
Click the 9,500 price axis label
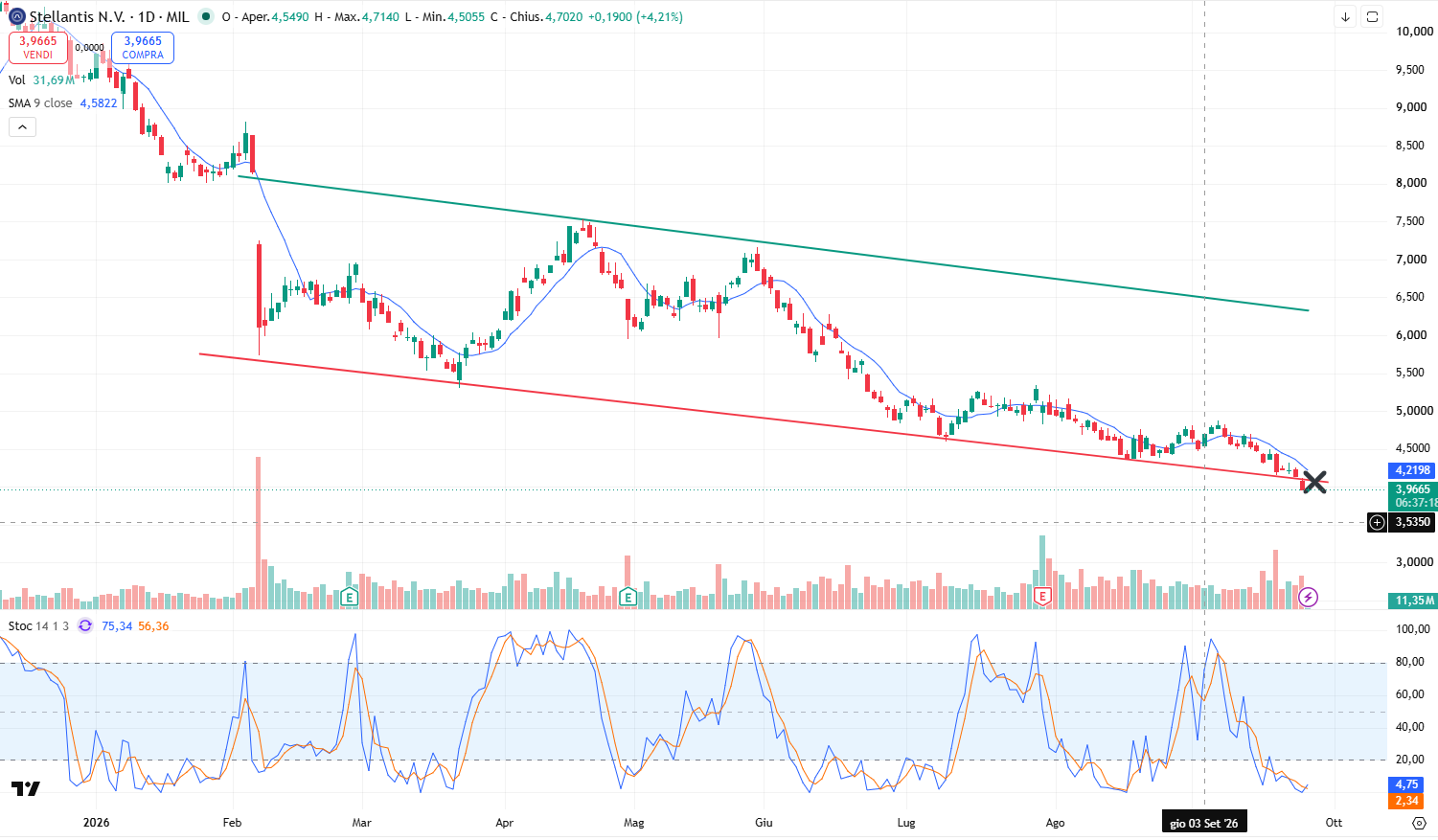[x=1411, y=70]
